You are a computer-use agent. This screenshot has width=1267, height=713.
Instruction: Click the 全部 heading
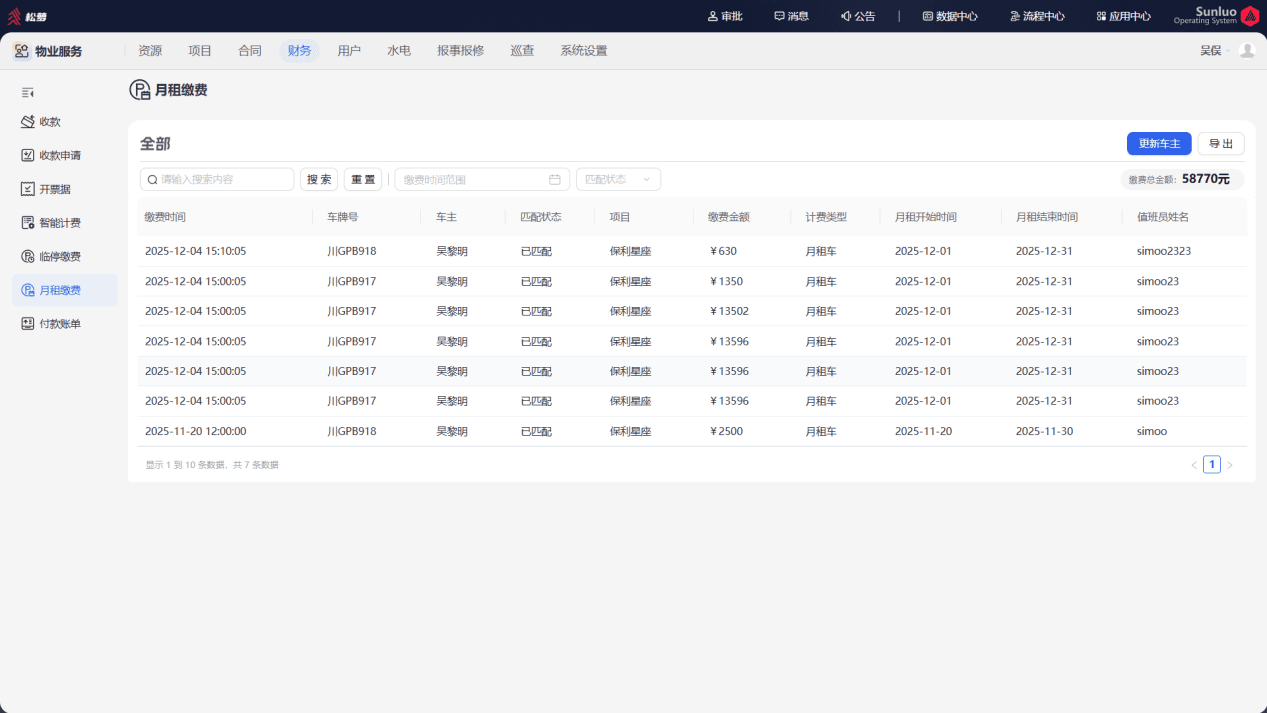pyautogui.click(x=155, y=144)
